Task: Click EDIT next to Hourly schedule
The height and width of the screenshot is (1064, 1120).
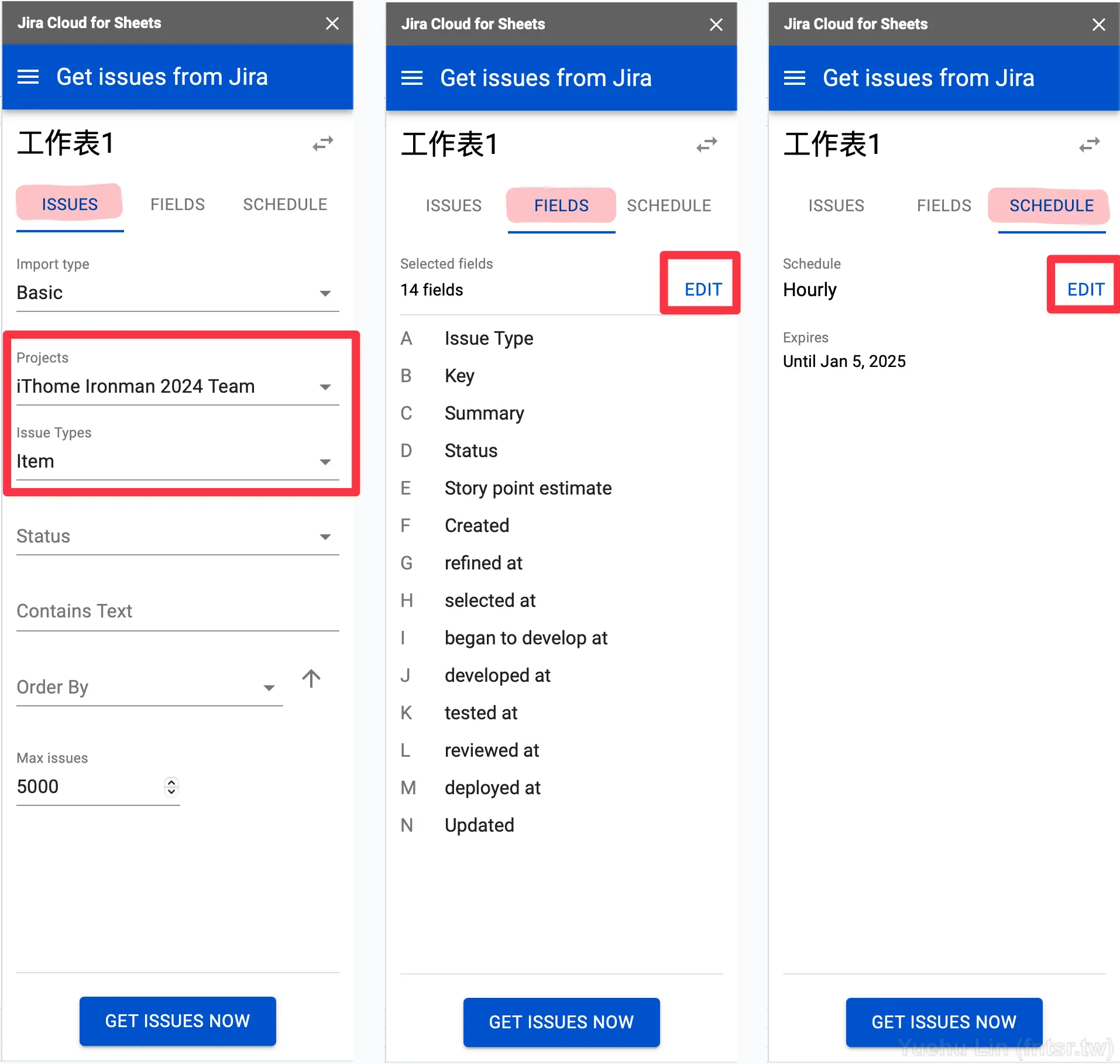Action: click(1086, 290)
